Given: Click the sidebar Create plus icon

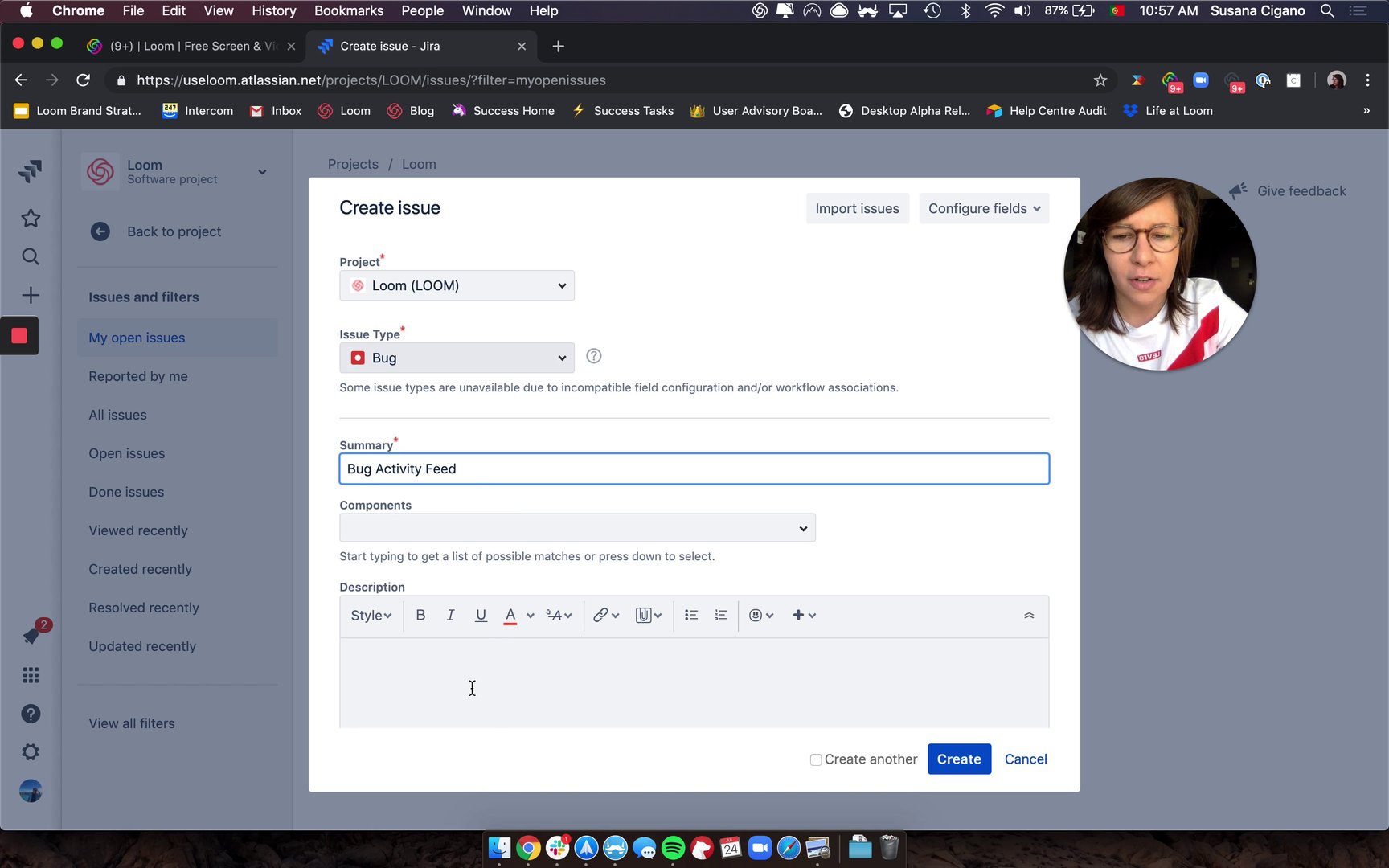Looking at the screenshot, I should [x=31, y=295].
